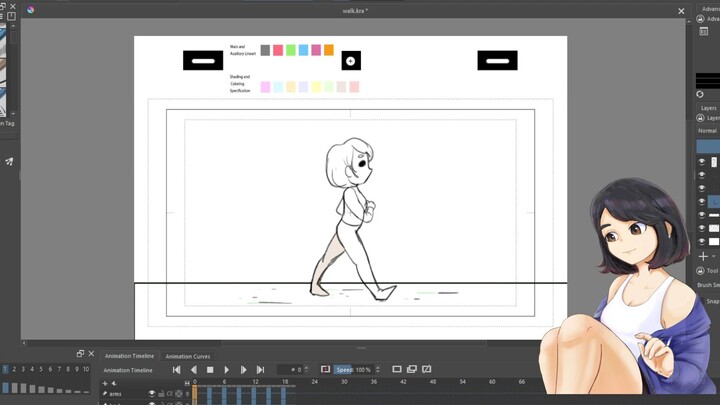Toggle visibility of second layer in Layers
This screenshot has height=405, width=720.
(x=702, y=175)
